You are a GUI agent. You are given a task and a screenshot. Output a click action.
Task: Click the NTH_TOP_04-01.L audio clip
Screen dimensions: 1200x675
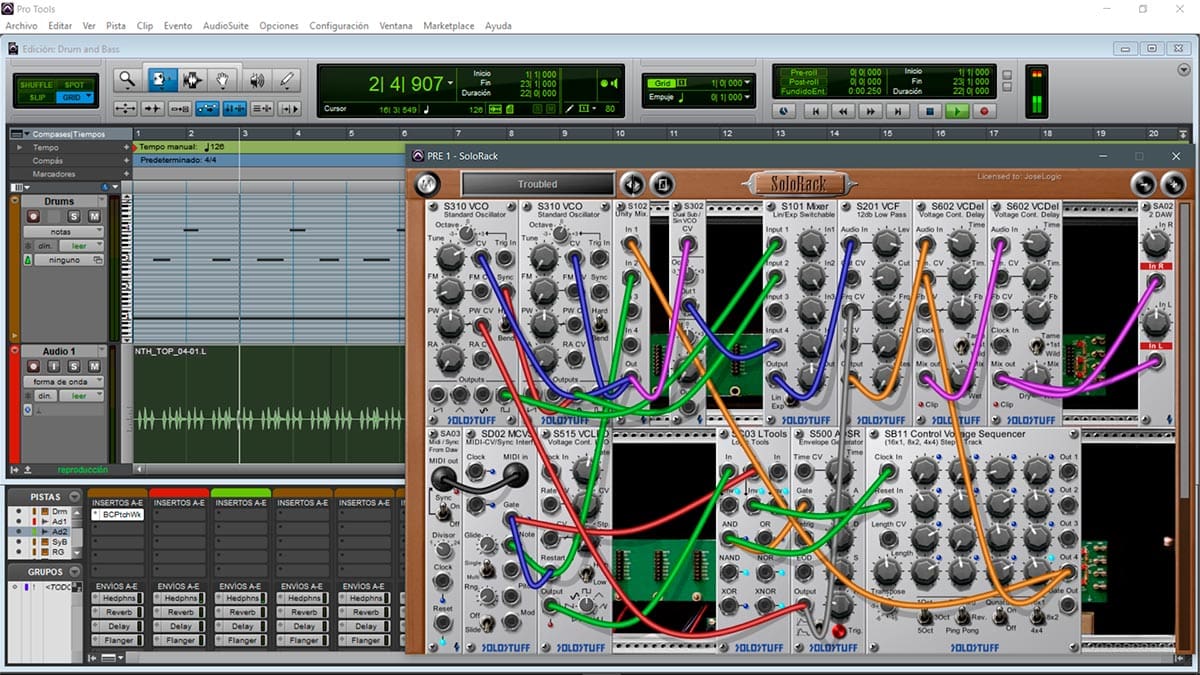[x=269, y=404]
